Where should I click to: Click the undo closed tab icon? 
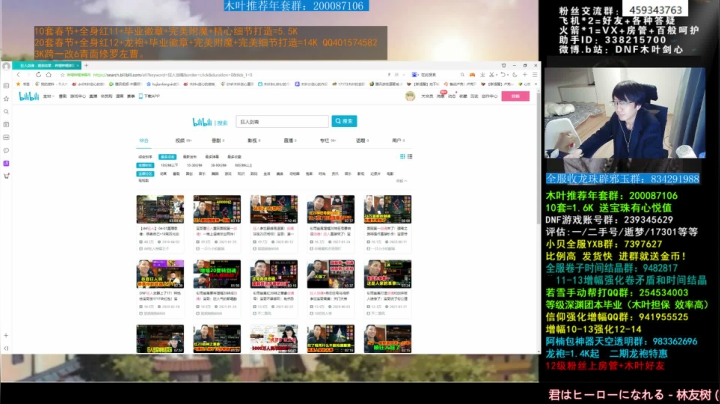[503, 75]
